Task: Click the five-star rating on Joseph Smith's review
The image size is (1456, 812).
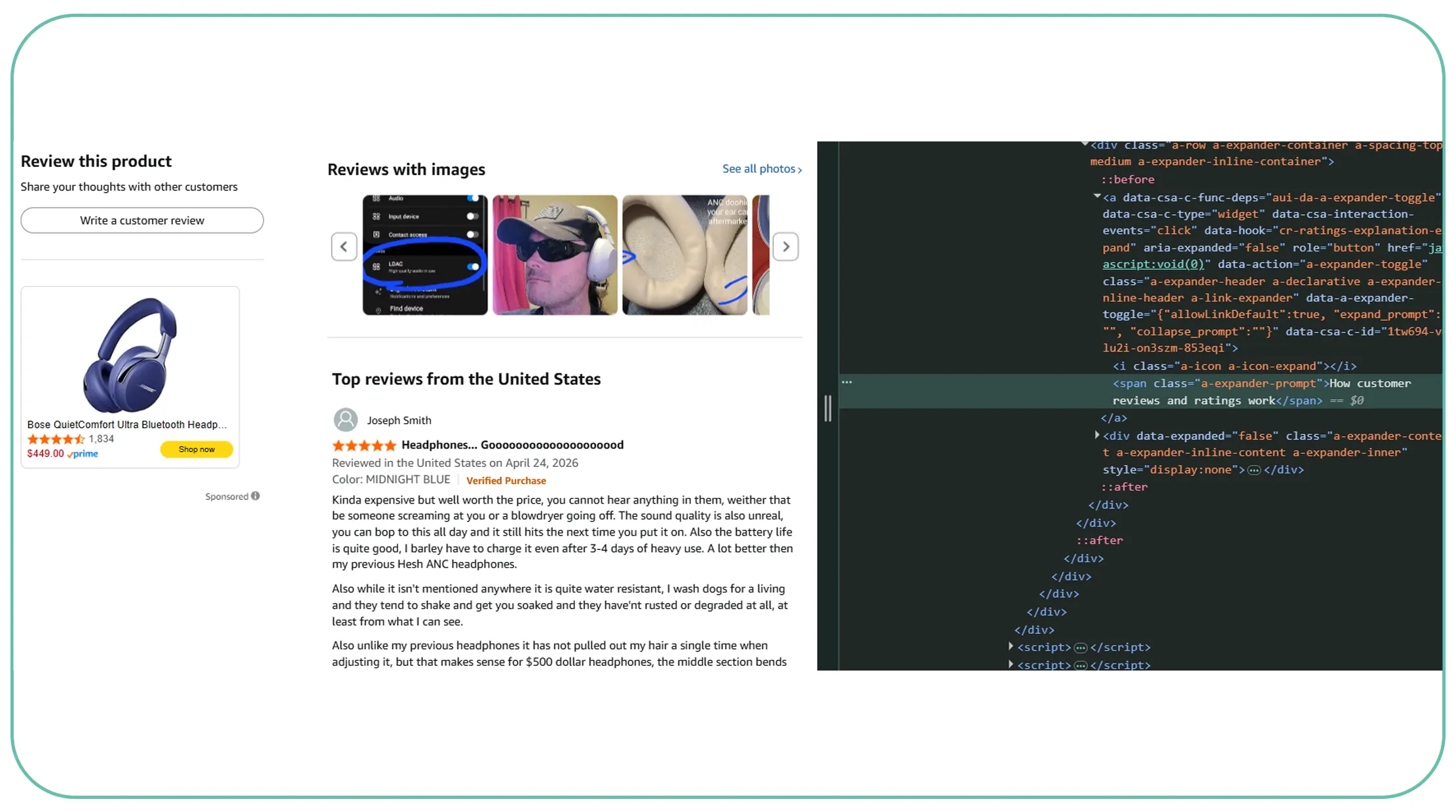Action: (x=364, y=446)
